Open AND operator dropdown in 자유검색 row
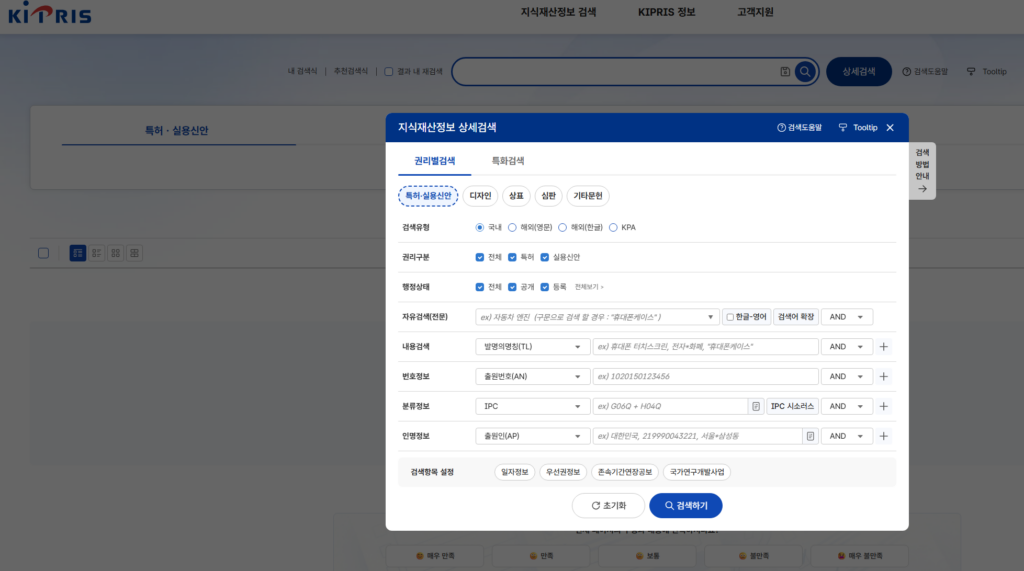Viewport: 1024px width, 571px height. pyautogui.click(x=846, y=317)
